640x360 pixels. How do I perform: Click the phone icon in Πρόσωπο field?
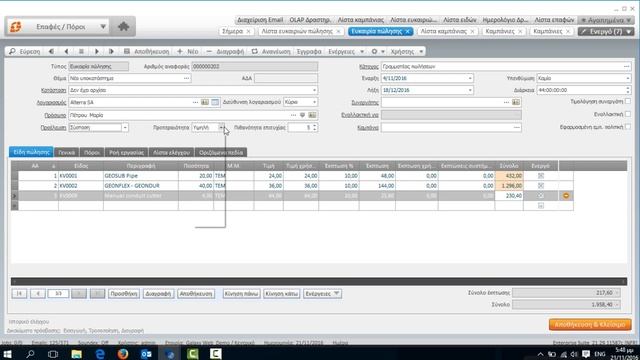(302, 115)
